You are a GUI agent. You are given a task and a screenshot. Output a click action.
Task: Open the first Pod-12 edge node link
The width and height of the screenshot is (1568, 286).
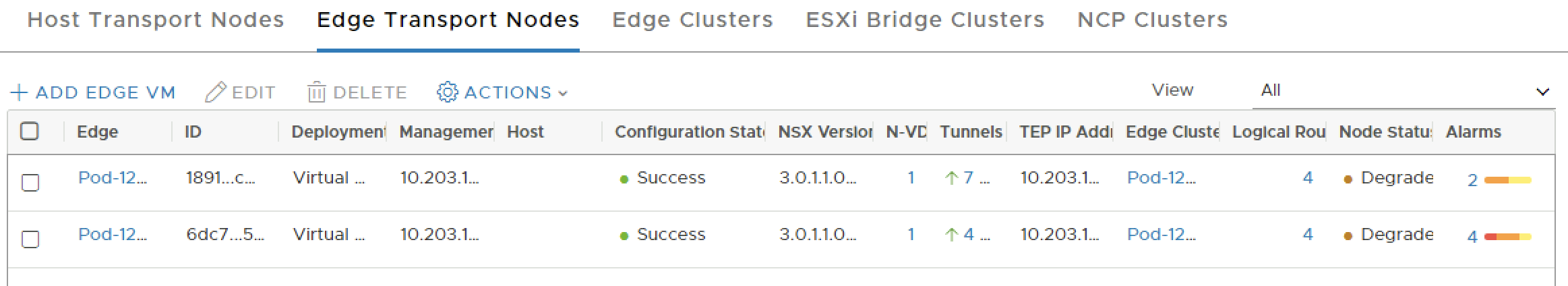(x=113, y=177)
